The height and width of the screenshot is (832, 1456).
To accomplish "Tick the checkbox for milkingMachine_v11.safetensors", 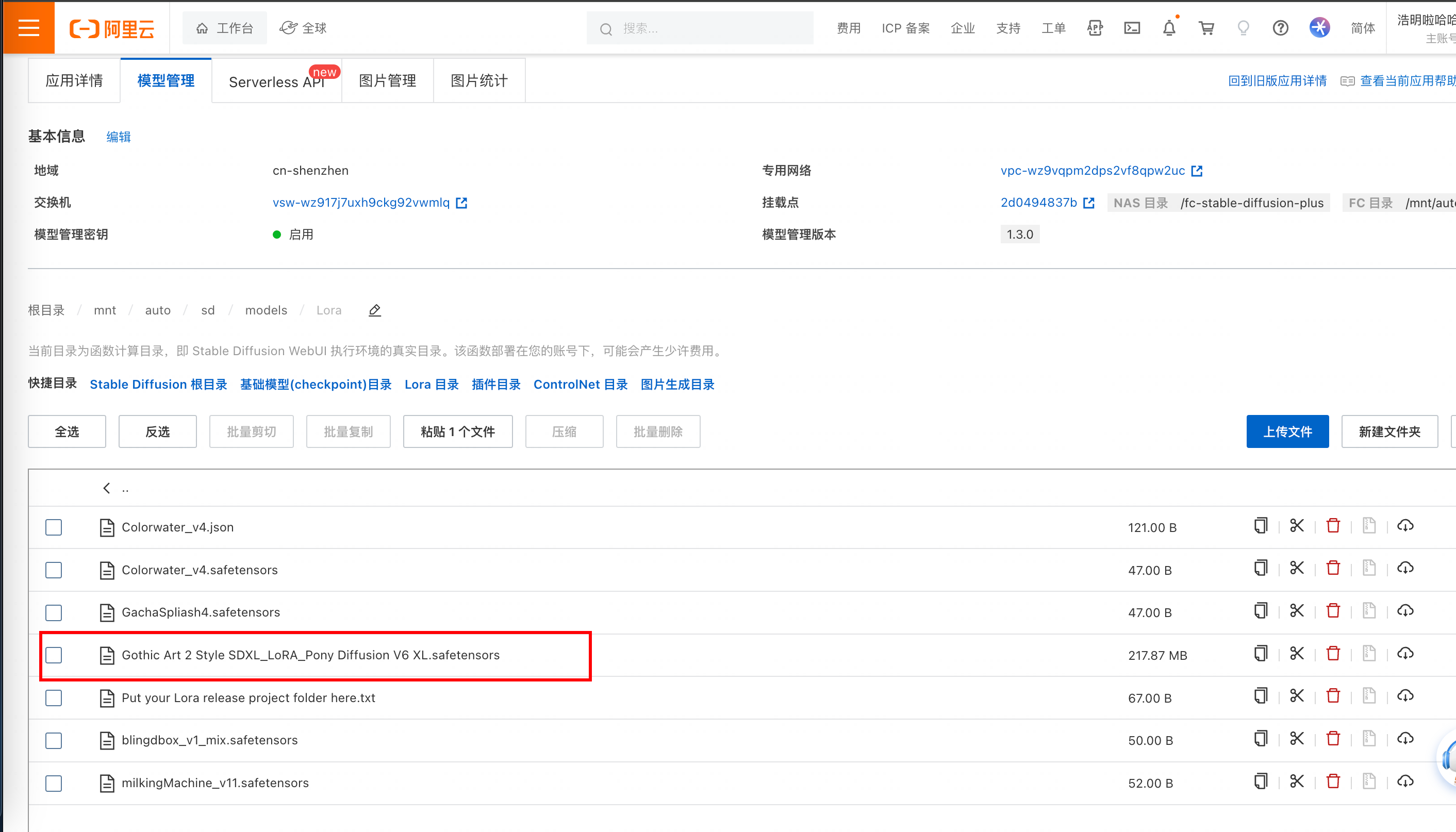I will (x=54, y=783).
